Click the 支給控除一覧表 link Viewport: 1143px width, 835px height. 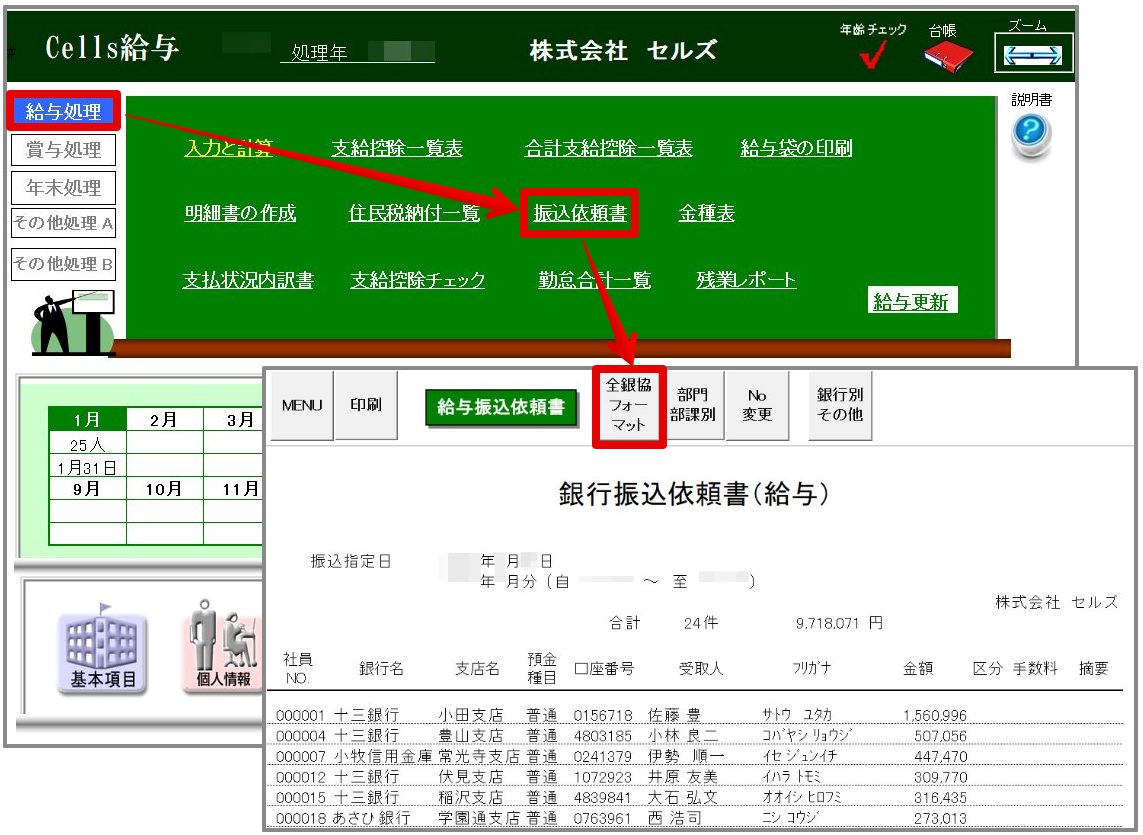coord(397,149)
